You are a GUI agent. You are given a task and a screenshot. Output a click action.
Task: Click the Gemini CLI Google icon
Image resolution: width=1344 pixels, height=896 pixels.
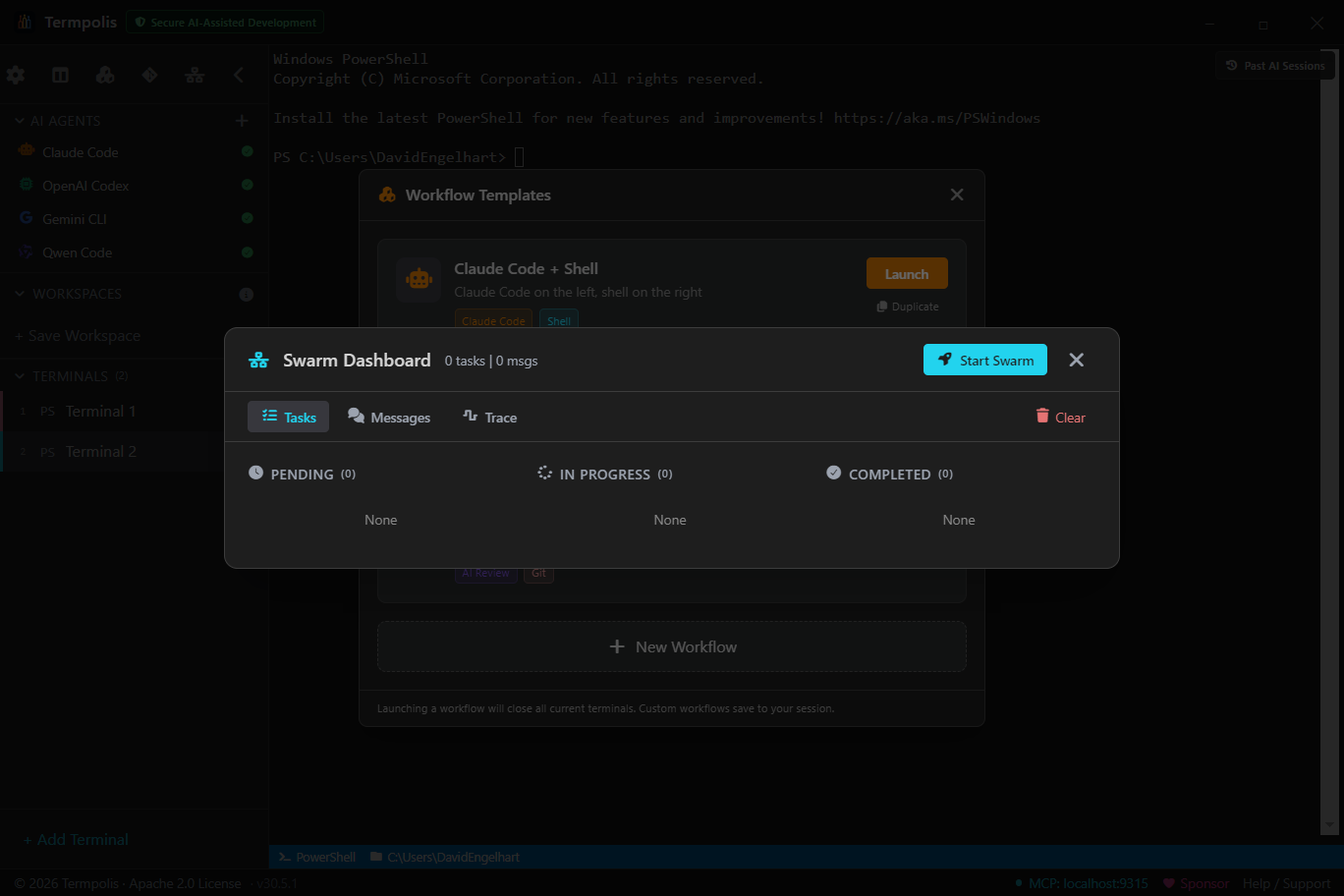point(27,218)
